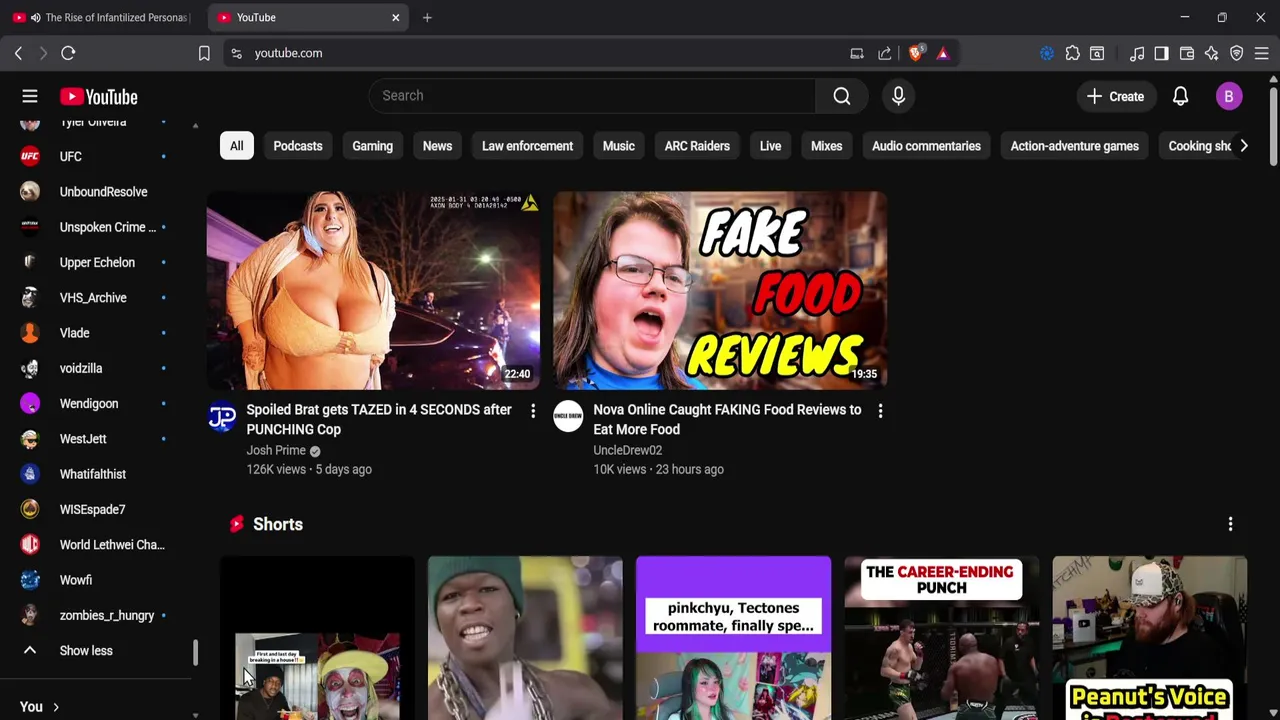Screen dimensions: 1280x720
Task: Select the Live filter chip
Action: (x=770, y=146)
